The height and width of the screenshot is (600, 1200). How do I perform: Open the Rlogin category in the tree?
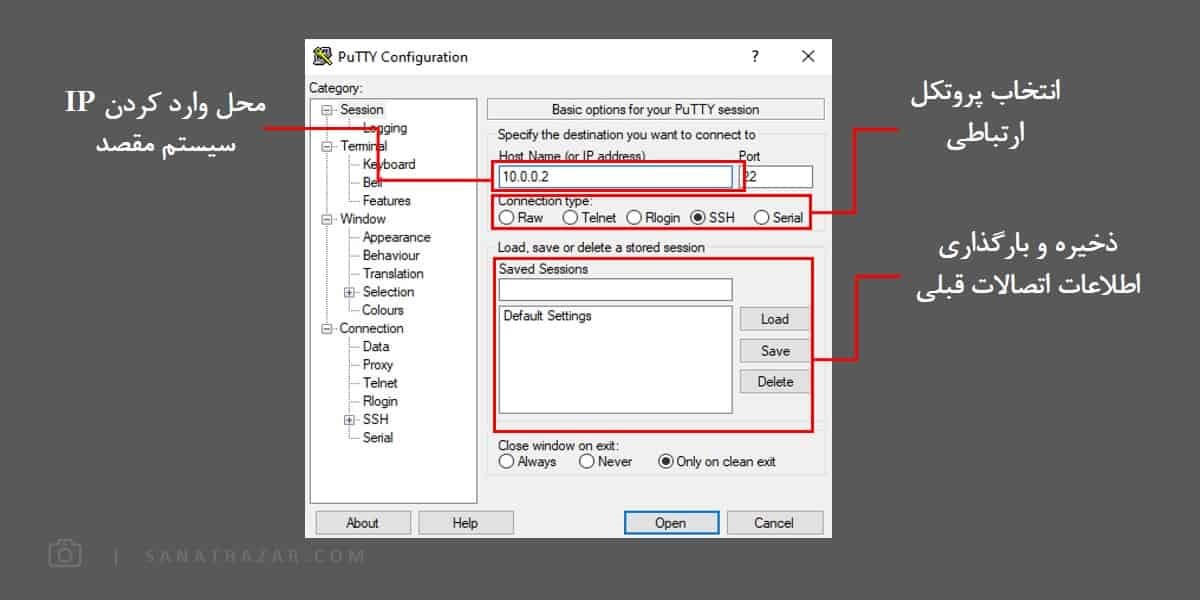(x=380, y=401)
